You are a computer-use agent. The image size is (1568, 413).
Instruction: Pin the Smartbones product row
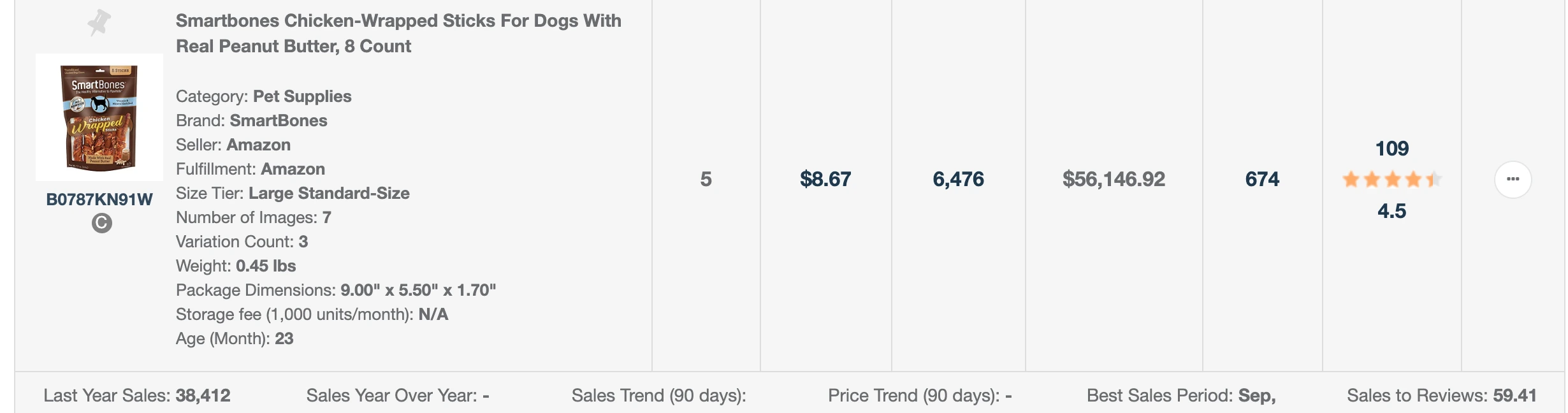pyautogui.click(x=99, y=23)
